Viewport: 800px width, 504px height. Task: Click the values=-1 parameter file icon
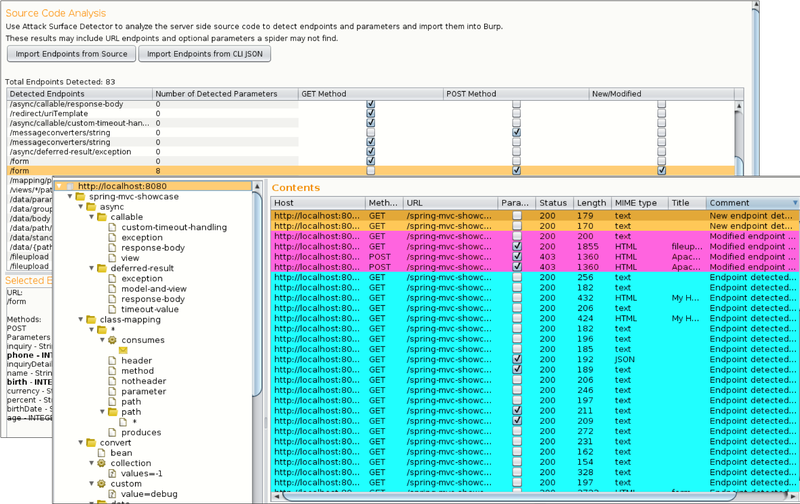pyautogui.click(x=113, y=474)
